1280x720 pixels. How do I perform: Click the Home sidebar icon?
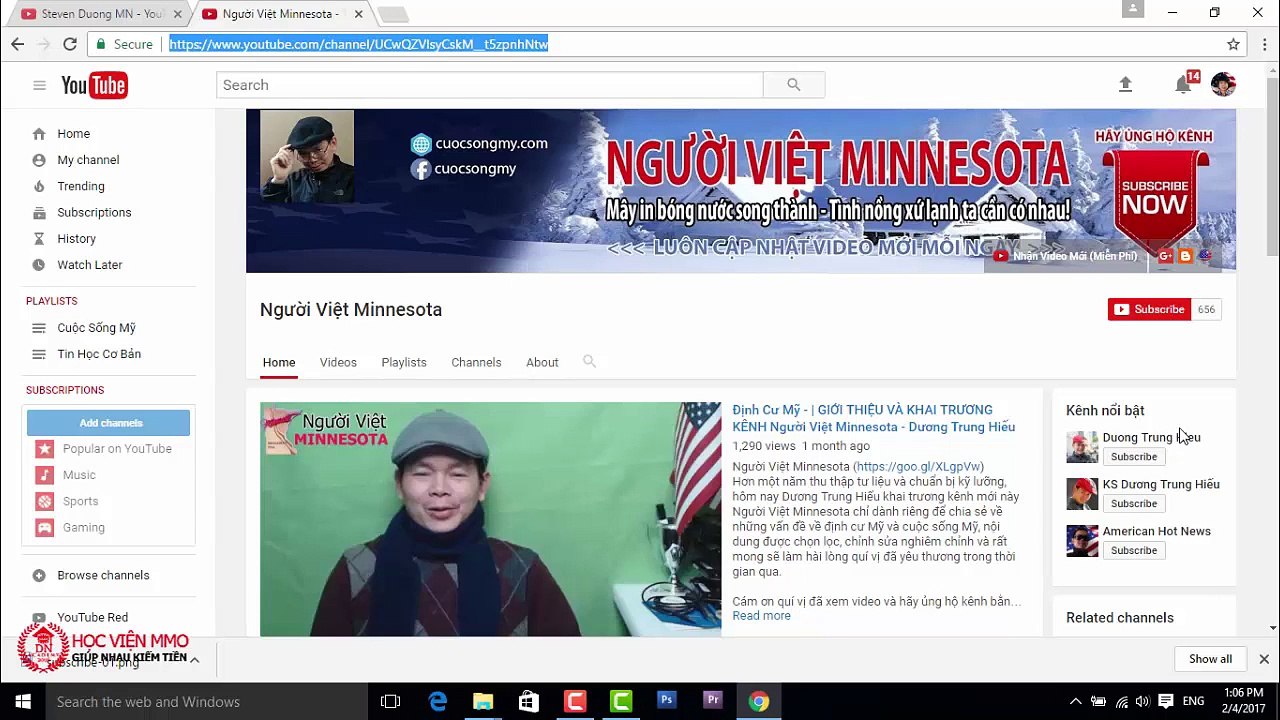(39, 134)
